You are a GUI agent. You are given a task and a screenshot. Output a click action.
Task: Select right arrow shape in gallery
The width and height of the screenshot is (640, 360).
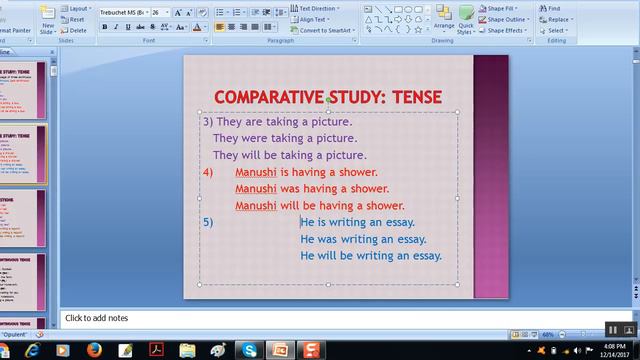coord(398,19)
